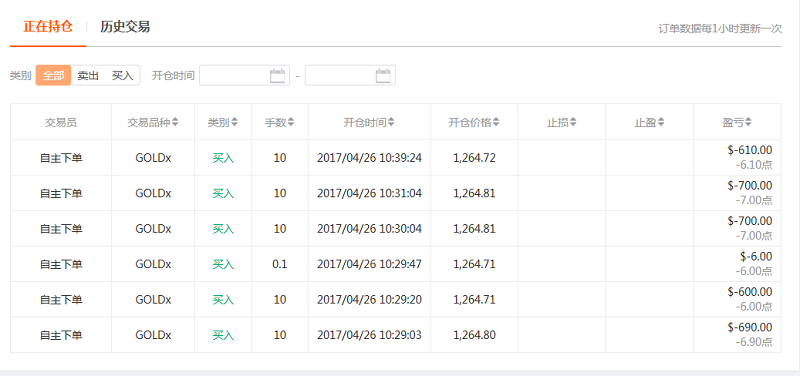Switch to the 正在持仓 tab
The height and width of the screenshot is (376, 800).
(x=48, y=27)
